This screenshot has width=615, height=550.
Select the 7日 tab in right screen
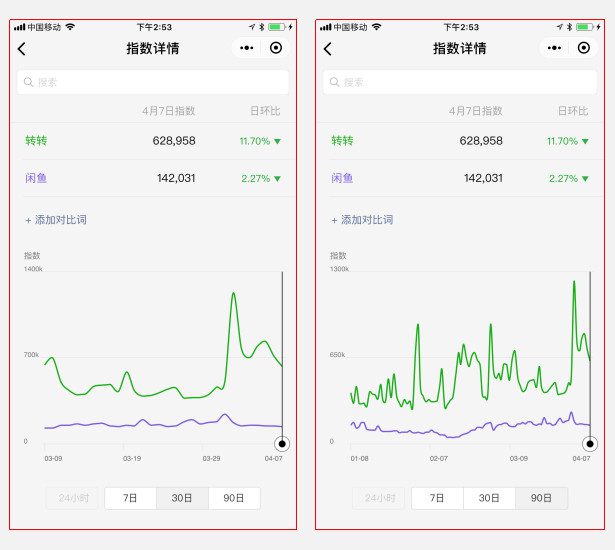437,498
